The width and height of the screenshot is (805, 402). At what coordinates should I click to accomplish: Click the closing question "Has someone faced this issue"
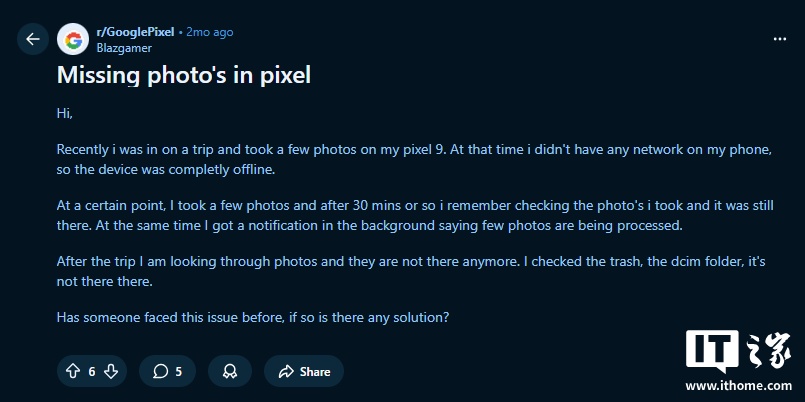pyautogui.click(x=253, y=318)
